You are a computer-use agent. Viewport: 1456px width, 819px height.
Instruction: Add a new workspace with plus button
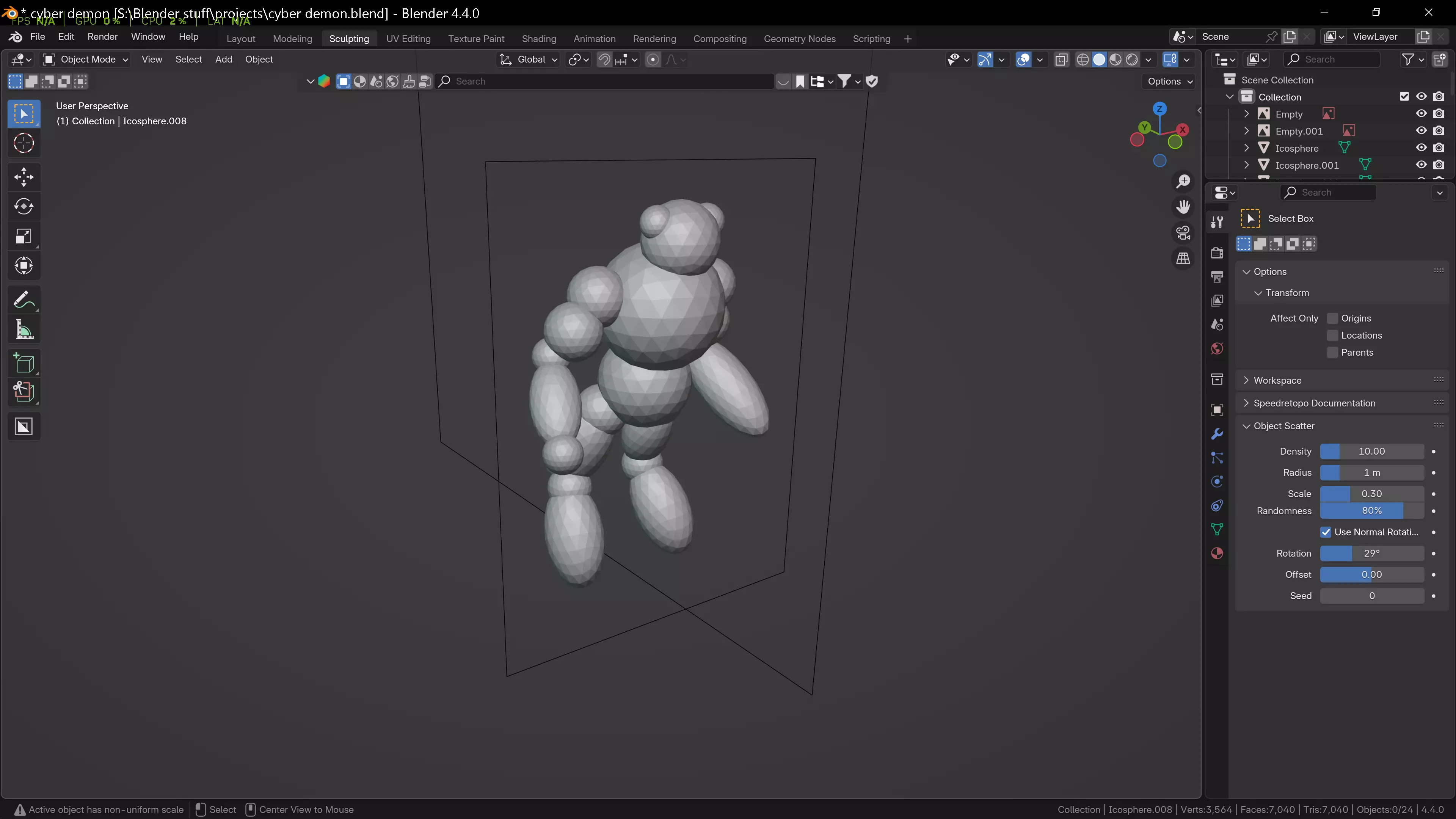pos(908,38)
